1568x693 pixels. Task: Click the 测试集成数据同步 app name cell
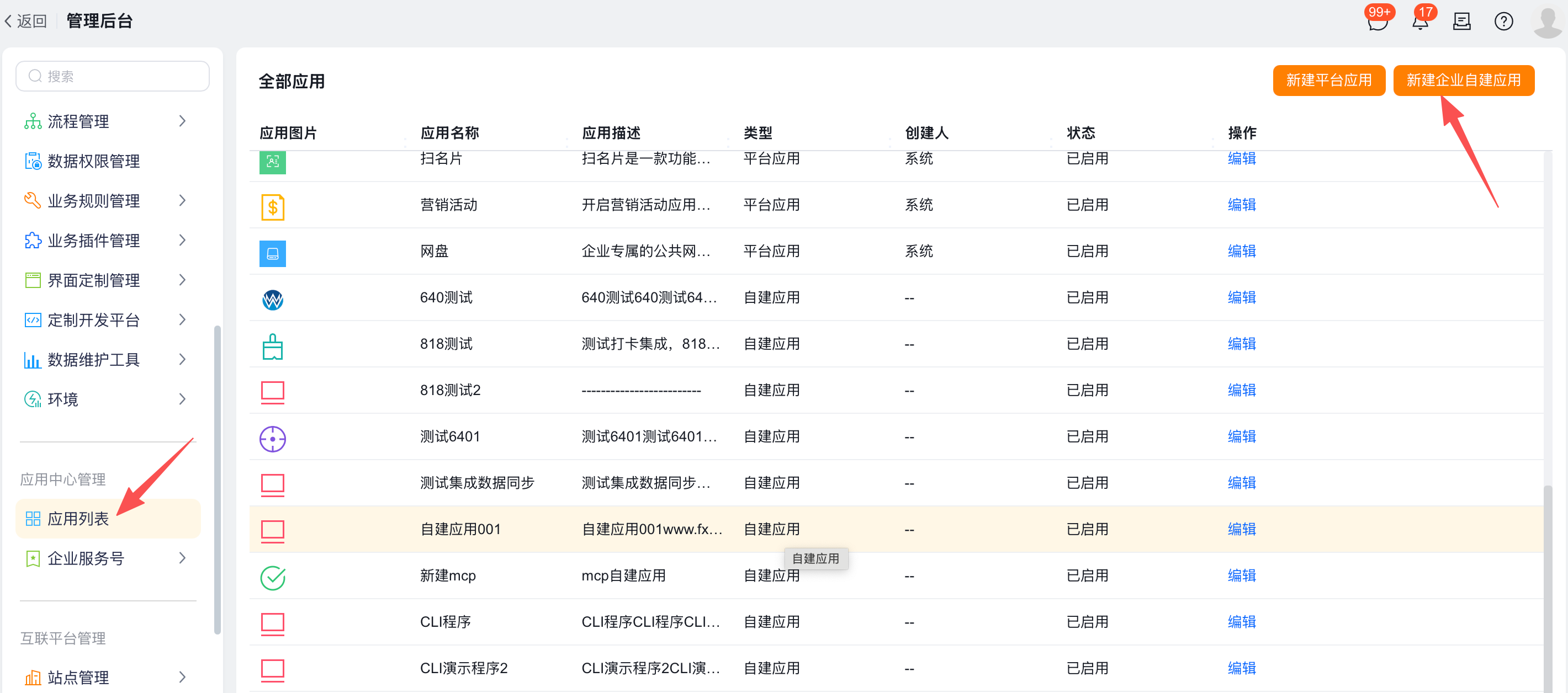click(476, 482)
